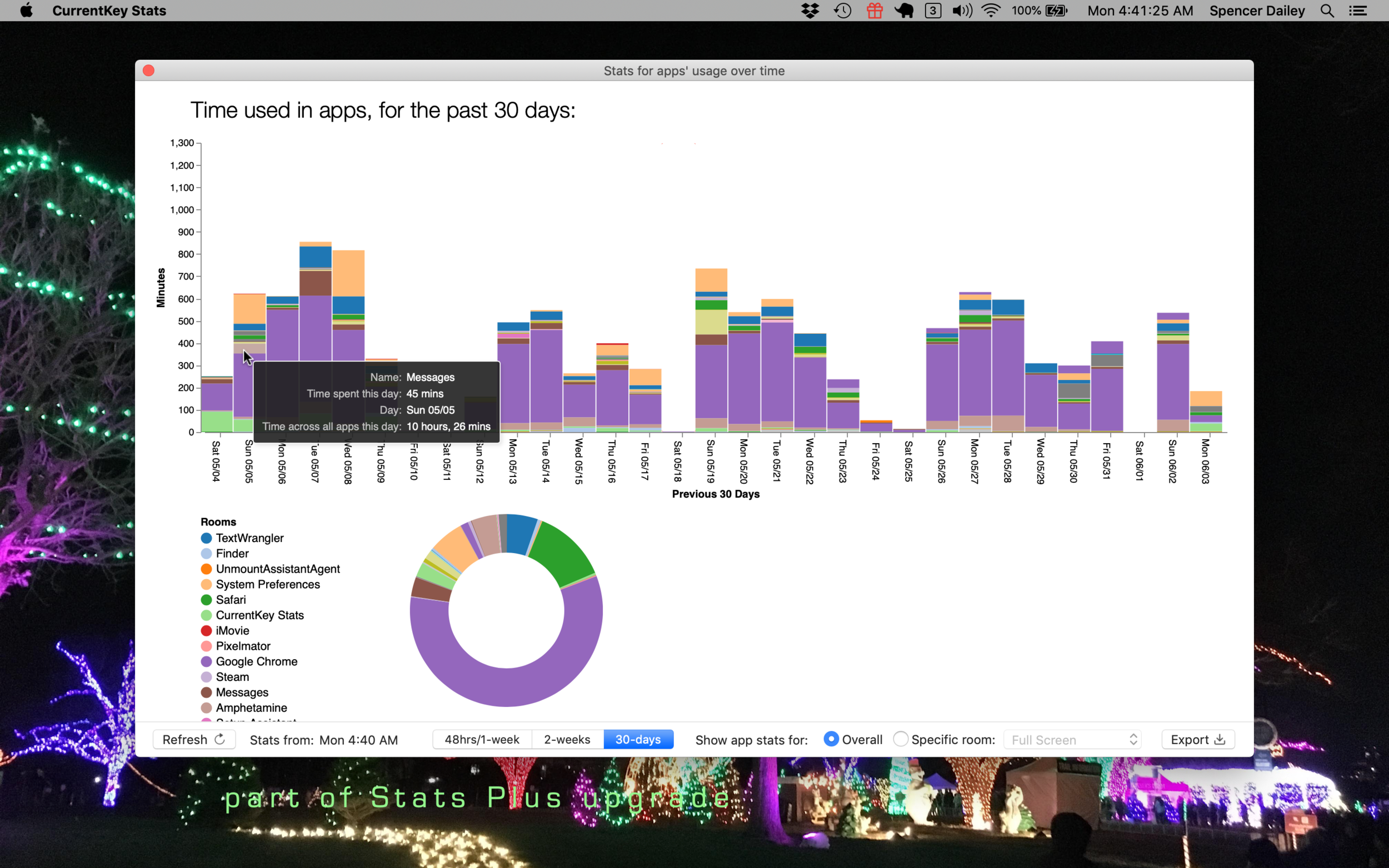Click the Export button

1198,739
